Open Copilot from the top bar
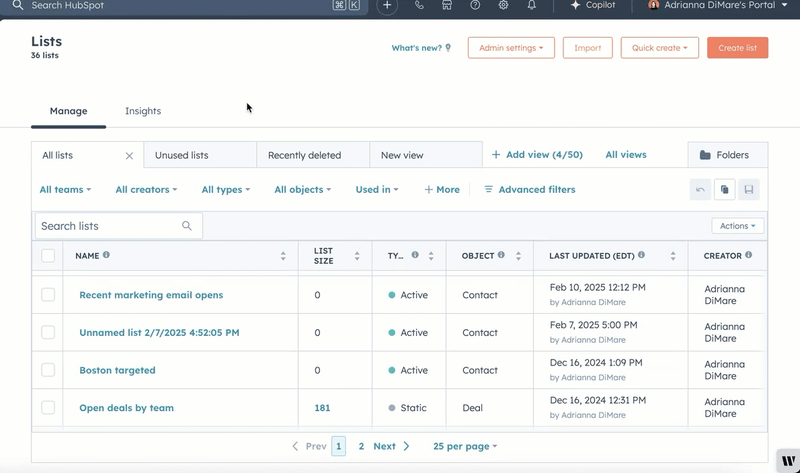The image size is (800, 473). (593, 5)
